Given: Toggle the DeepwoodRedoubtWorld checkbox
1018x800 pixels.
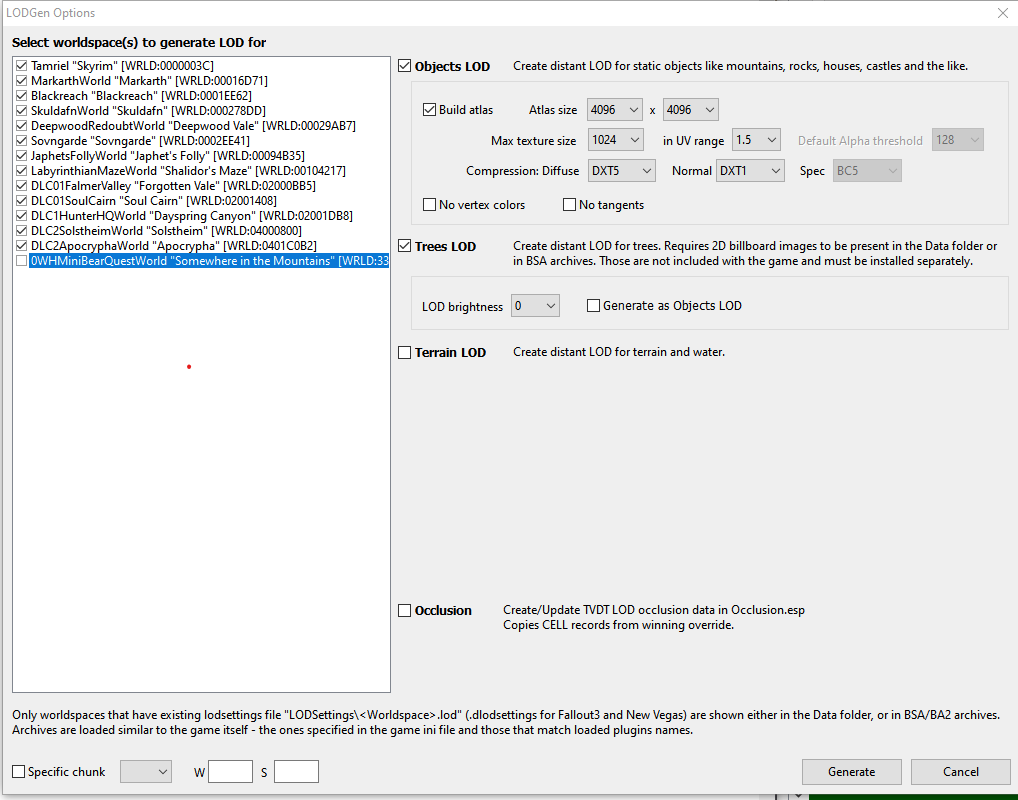Looking at the screenshot, I should (21, 125).
